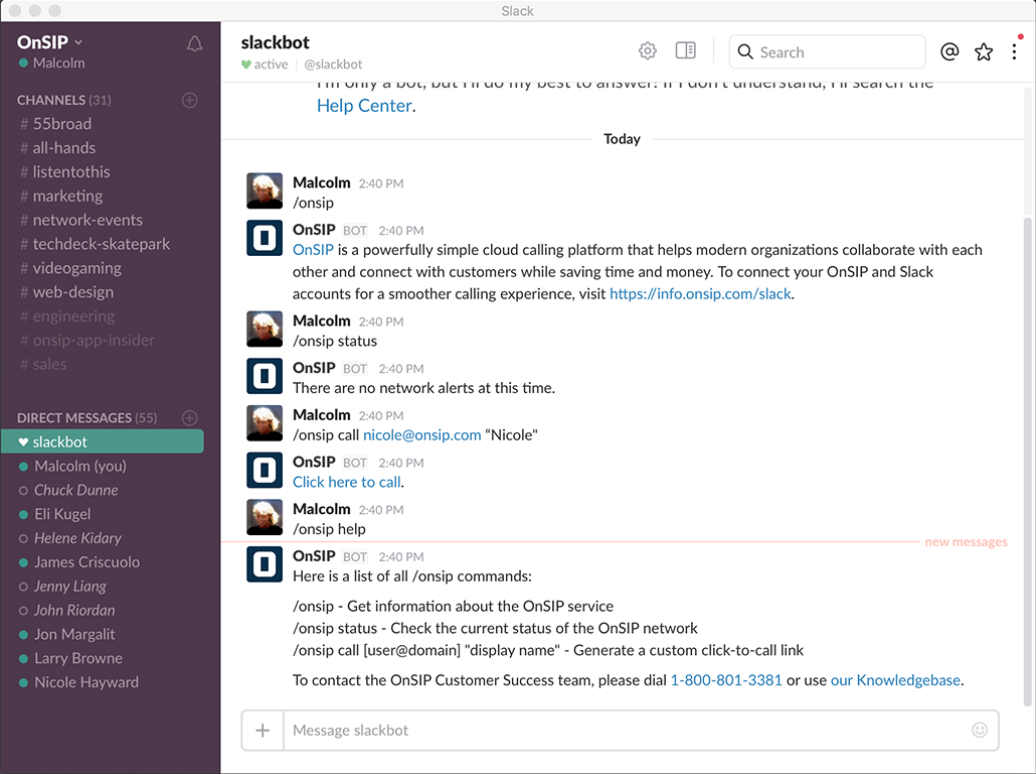Click nicole@onsip.com email link

coord(422,435)
